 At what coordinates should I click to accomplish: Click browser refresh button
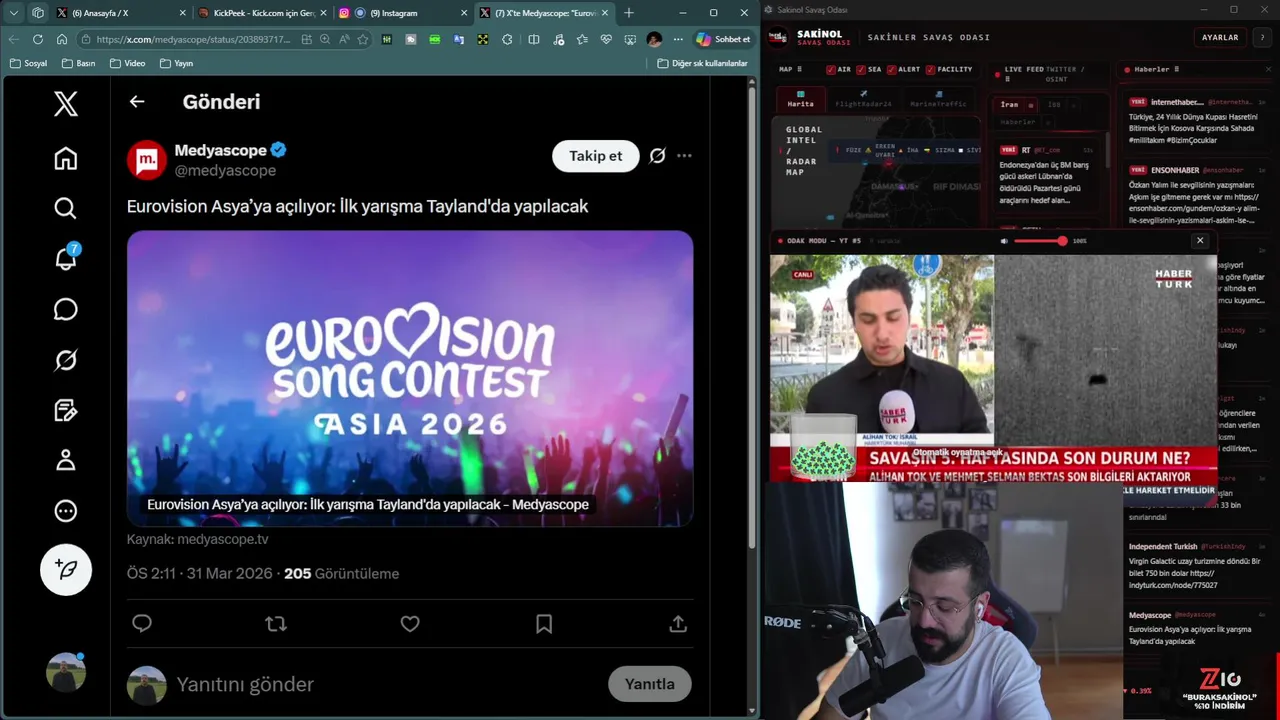click(x=38, y=39)
